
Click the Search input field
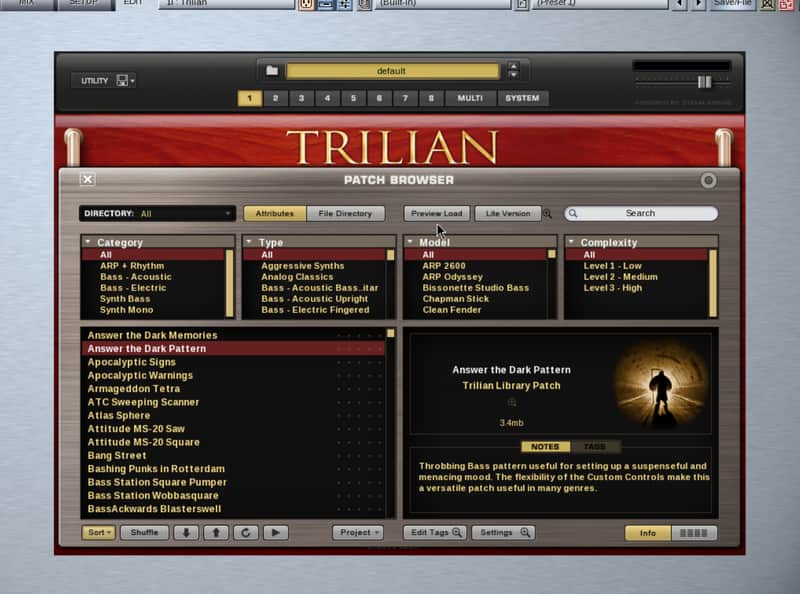coord(641,213)
